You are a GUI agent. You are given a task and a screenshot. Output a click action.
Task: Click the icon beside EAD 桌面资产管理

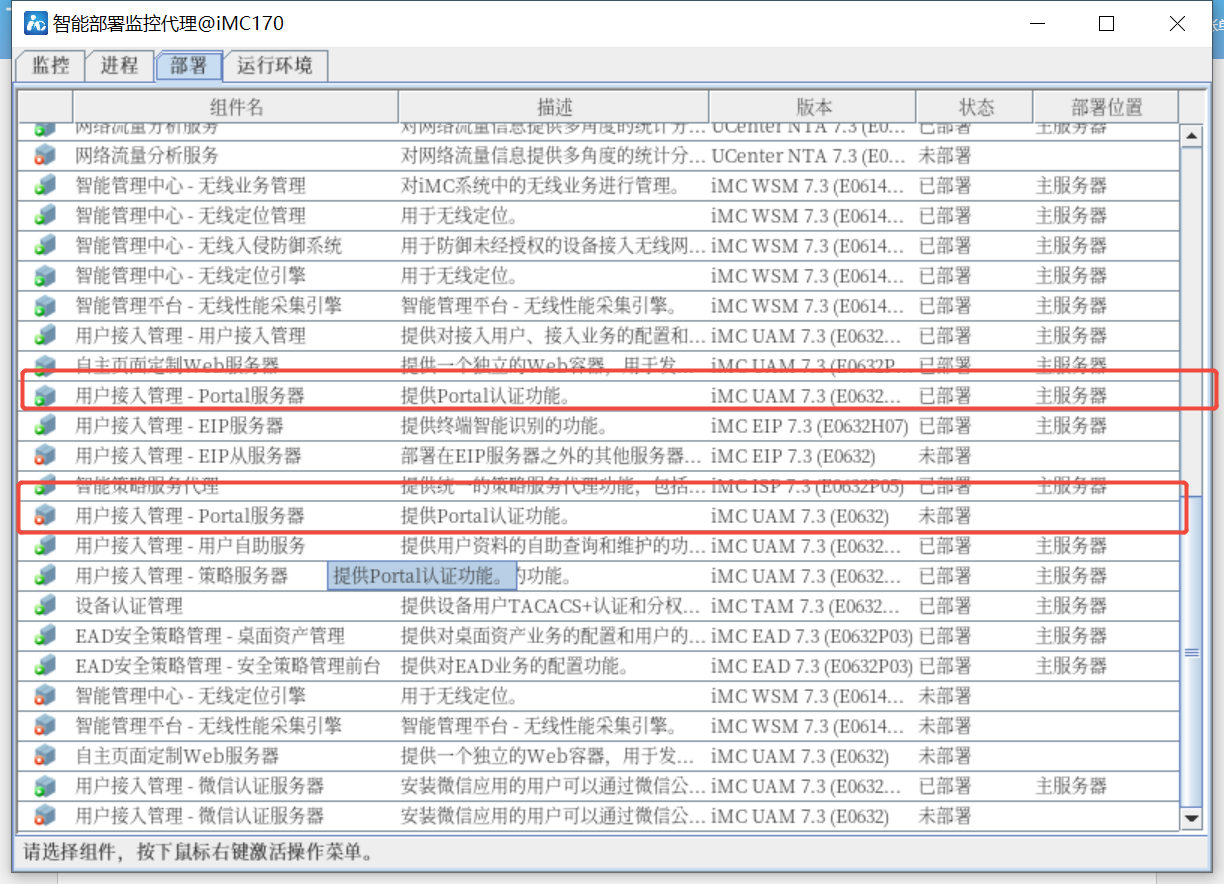click(45, 636)
